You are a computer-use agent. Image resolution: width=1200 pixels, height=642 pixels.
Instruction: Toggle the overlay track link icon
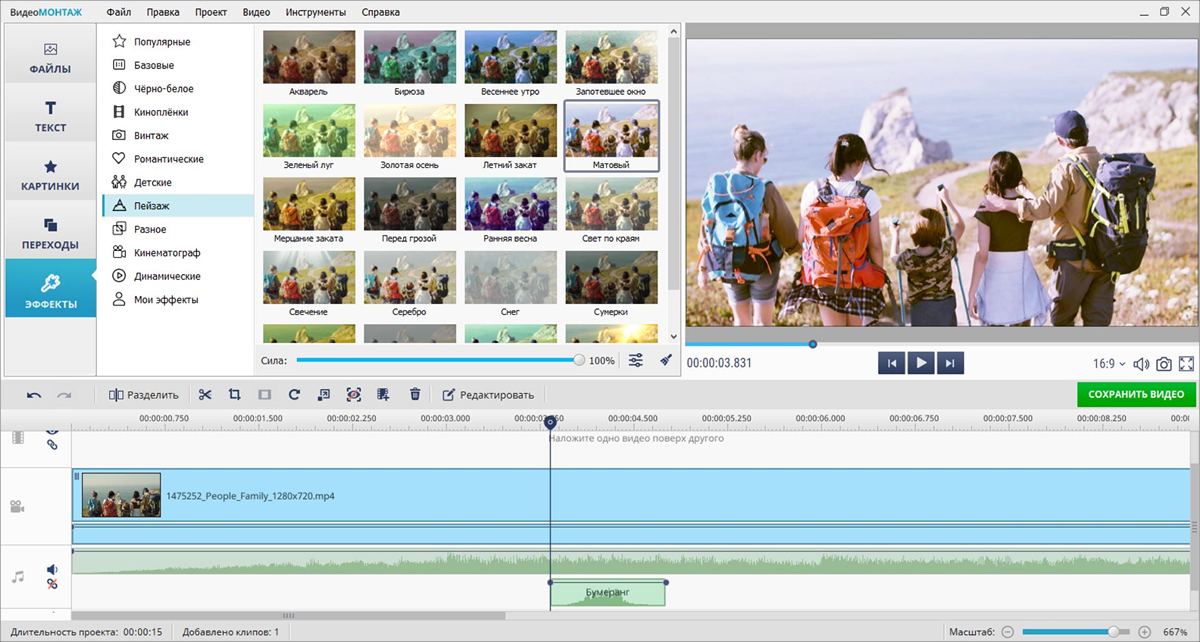click(52, 445)
